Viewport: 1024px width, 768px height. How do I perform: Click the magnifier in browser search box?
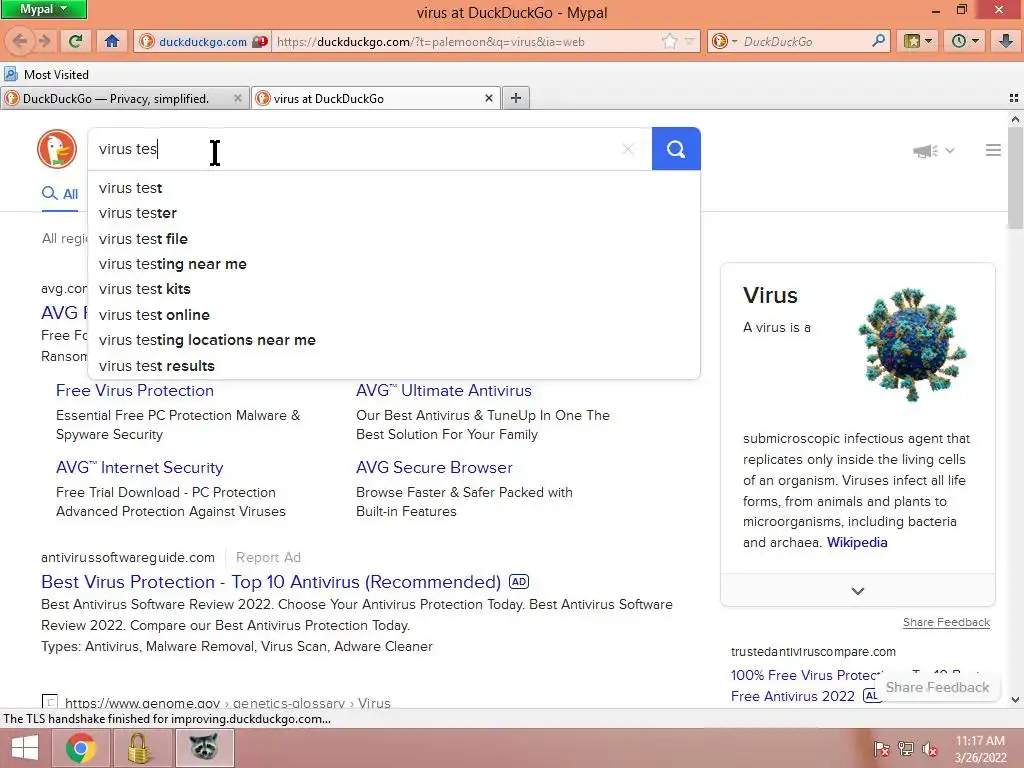pos(878,41)
